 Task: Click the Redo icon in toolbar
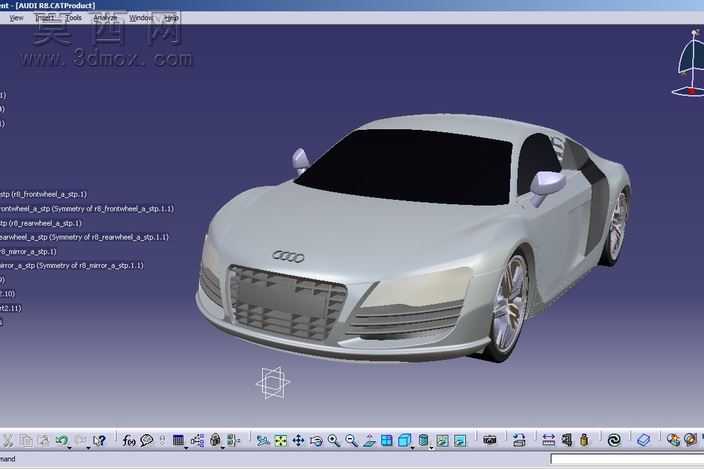click(x=80, y=441)
